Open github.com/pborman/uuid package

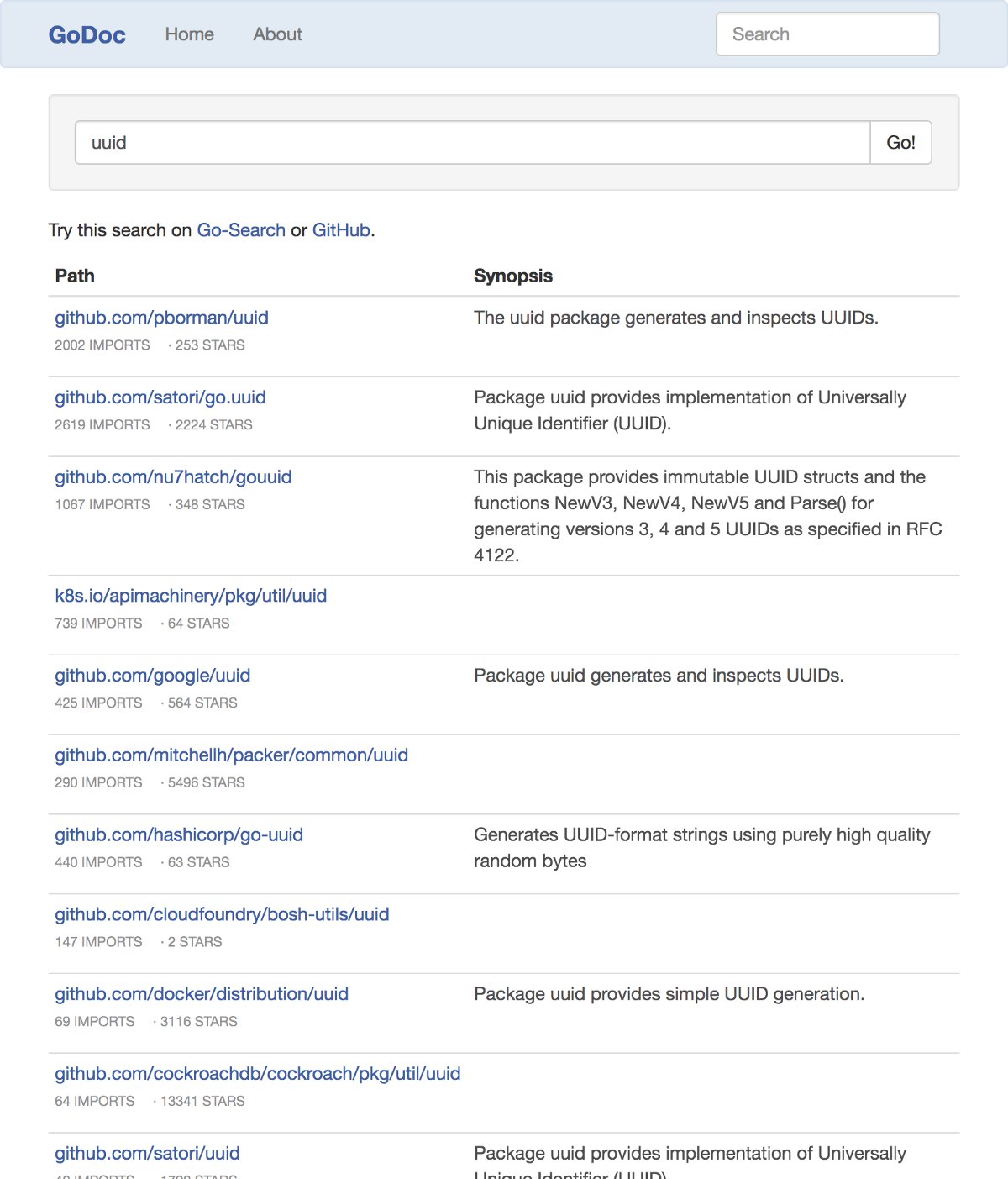161,318
